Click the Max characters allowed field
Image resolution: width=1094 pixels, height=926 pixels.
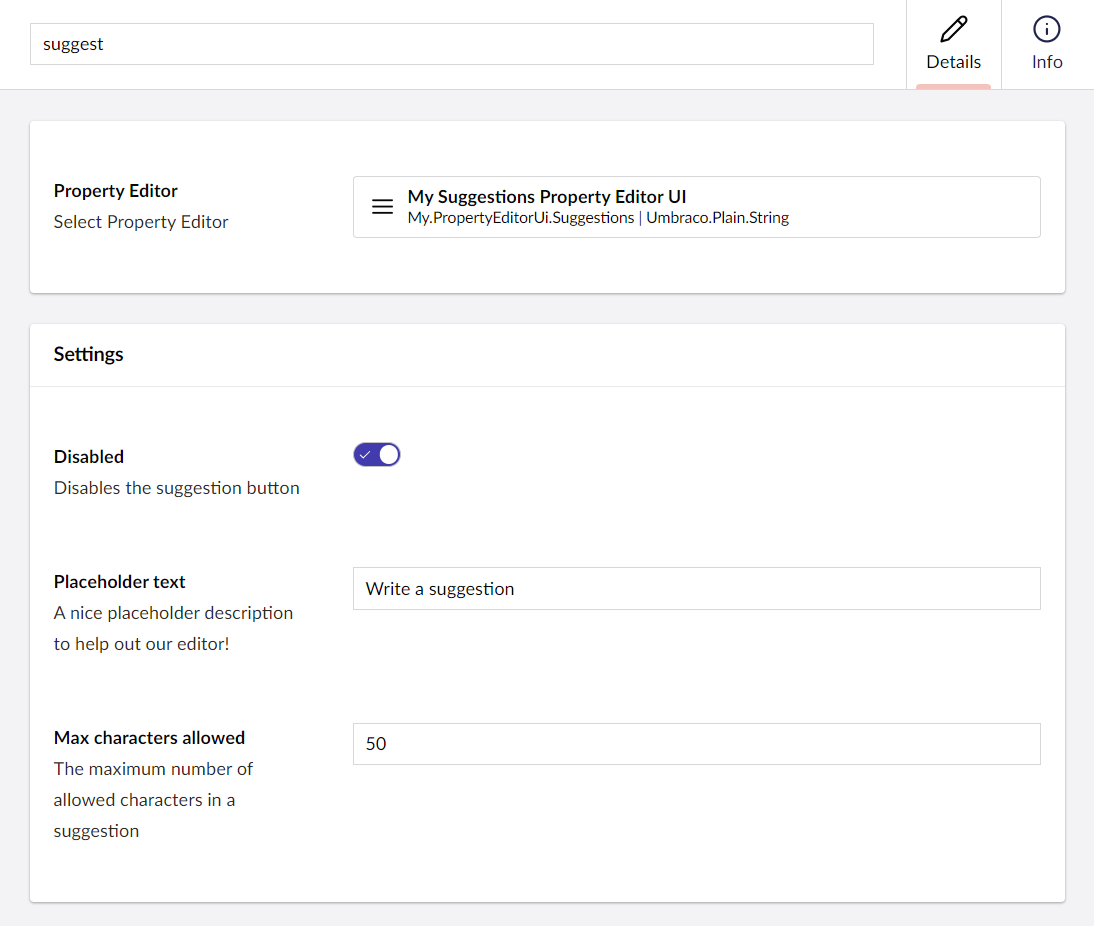pos(696,744)
